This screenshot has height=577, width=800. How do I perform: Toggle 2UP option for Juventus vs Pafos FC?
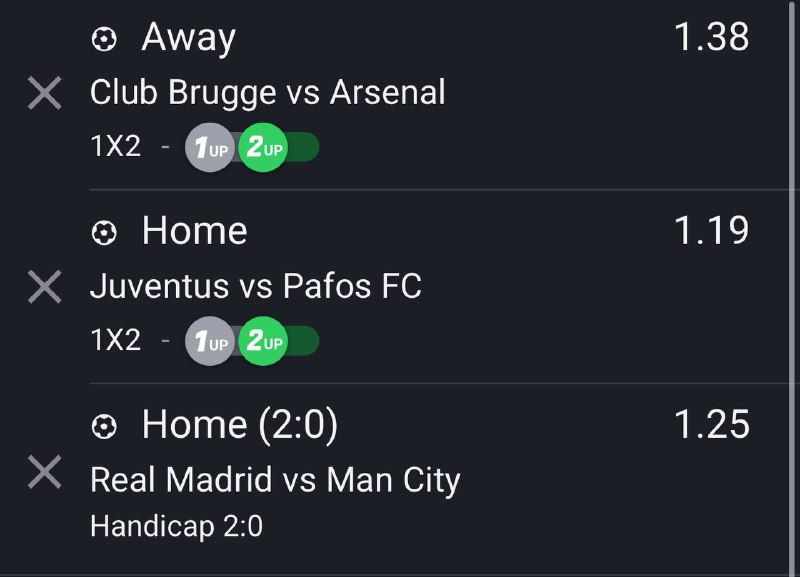[264, 343]
